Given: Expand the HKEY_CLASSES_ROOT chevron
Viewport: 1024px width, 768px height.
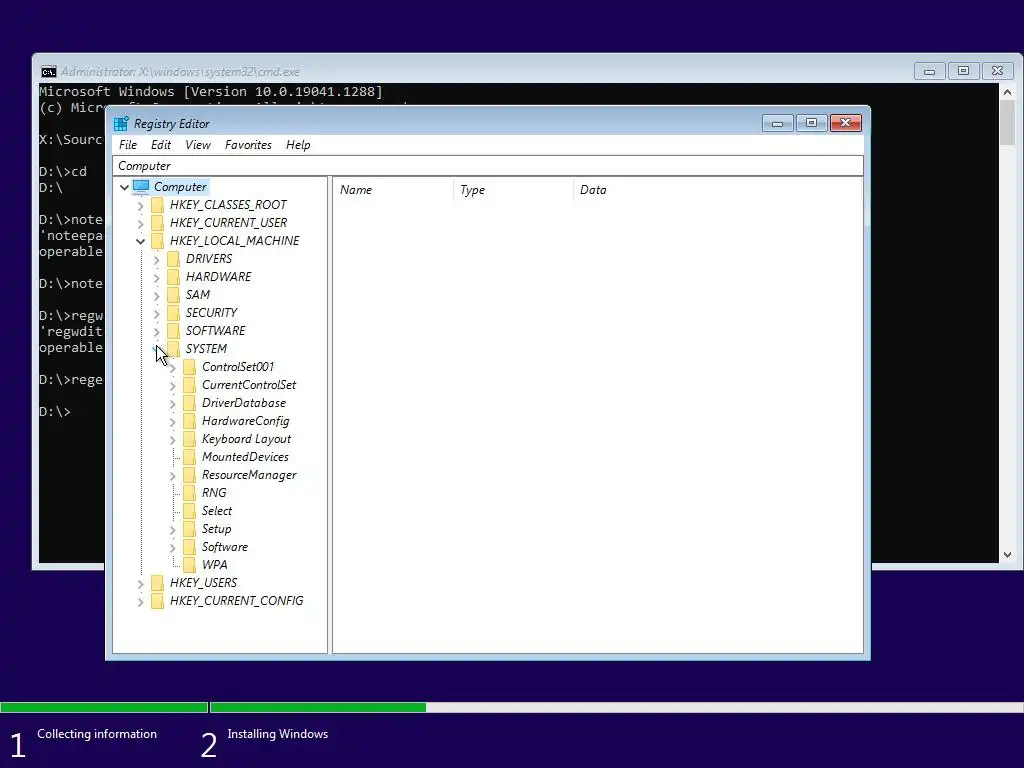Looking at the screenshot, I should (140, 206).
